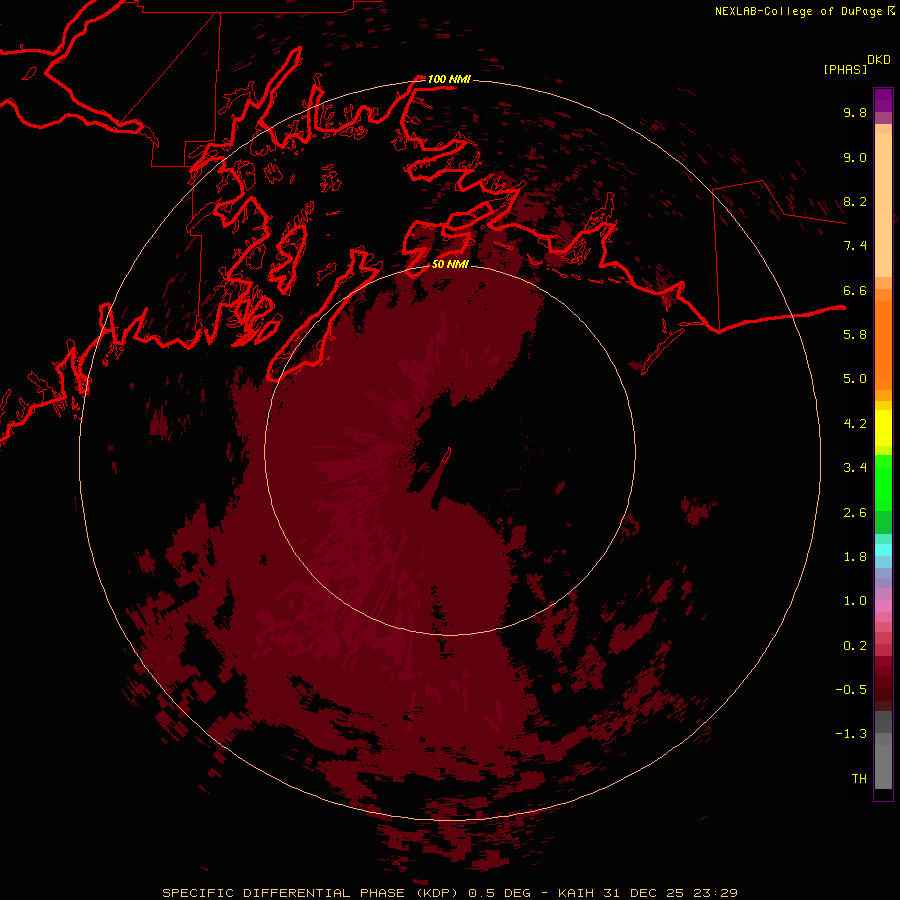Click the 8.2 value on the color scale
Viewport: 900px width, 900px height.
[x=855, y=201]
